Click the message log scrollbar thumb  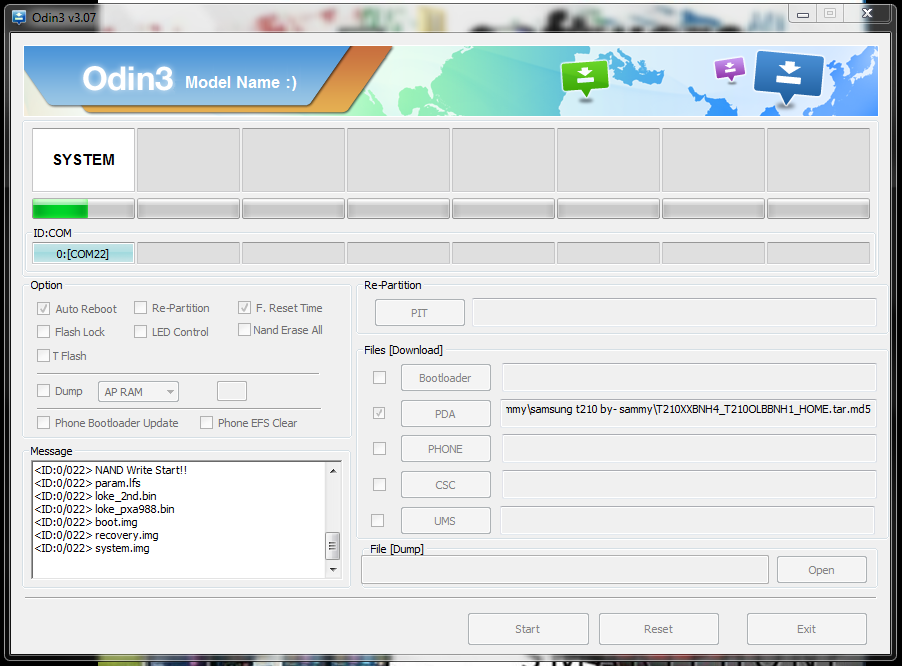coord(332,546)
